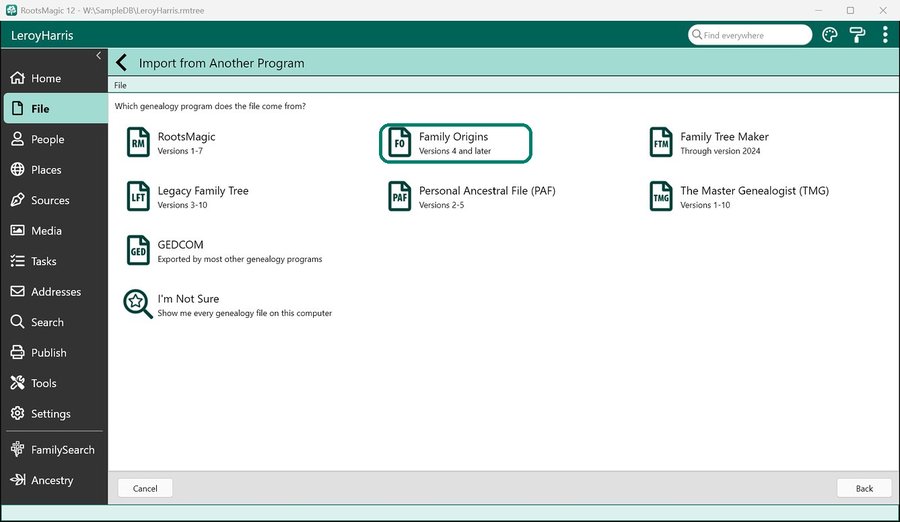Click the Media picture icon in sidebar
This screenshot has width=900, height=522.
(18, 230)
